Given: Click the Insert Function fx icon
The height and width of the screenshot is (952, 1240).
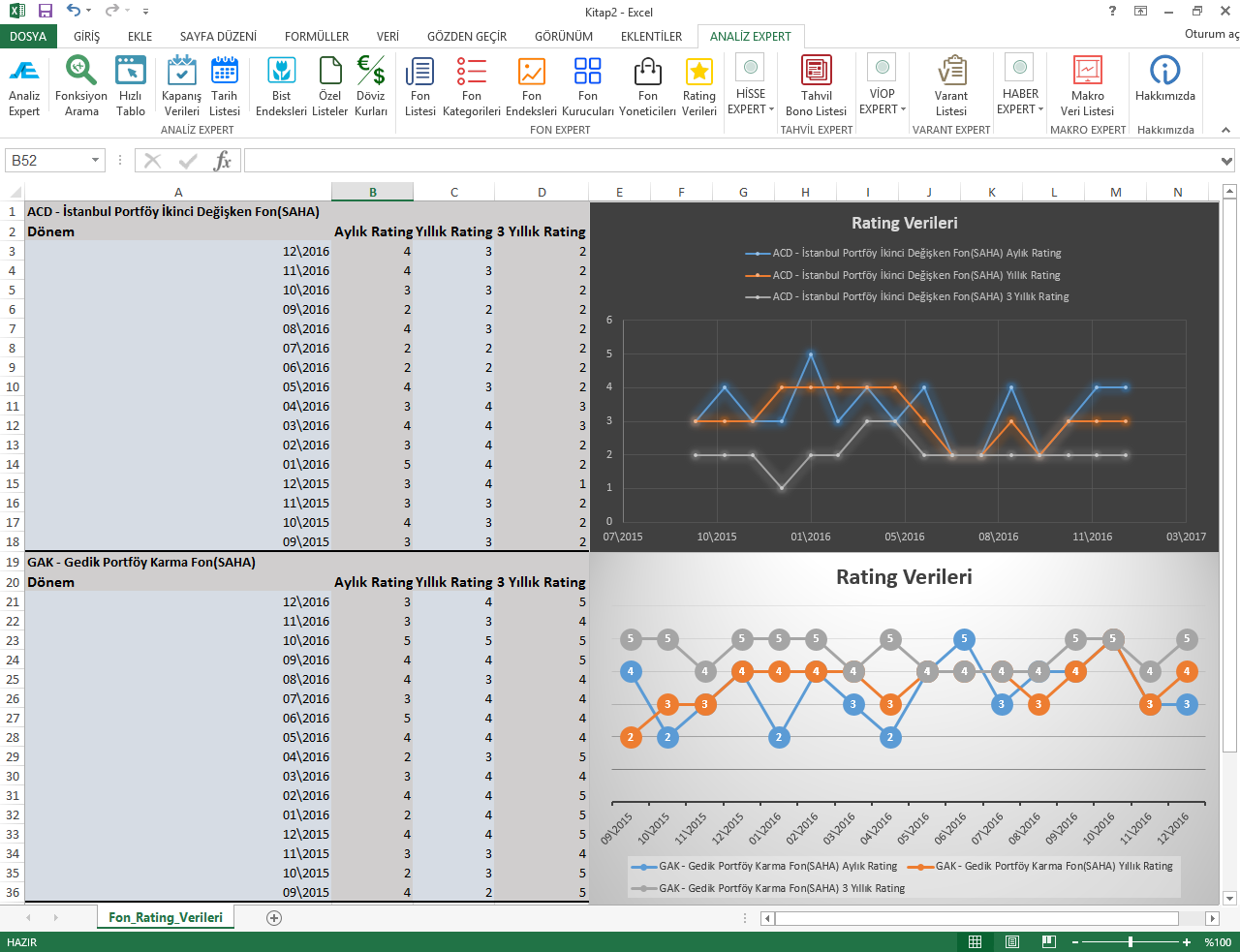Looking at the screenshot, I should (x=223, y=160).
